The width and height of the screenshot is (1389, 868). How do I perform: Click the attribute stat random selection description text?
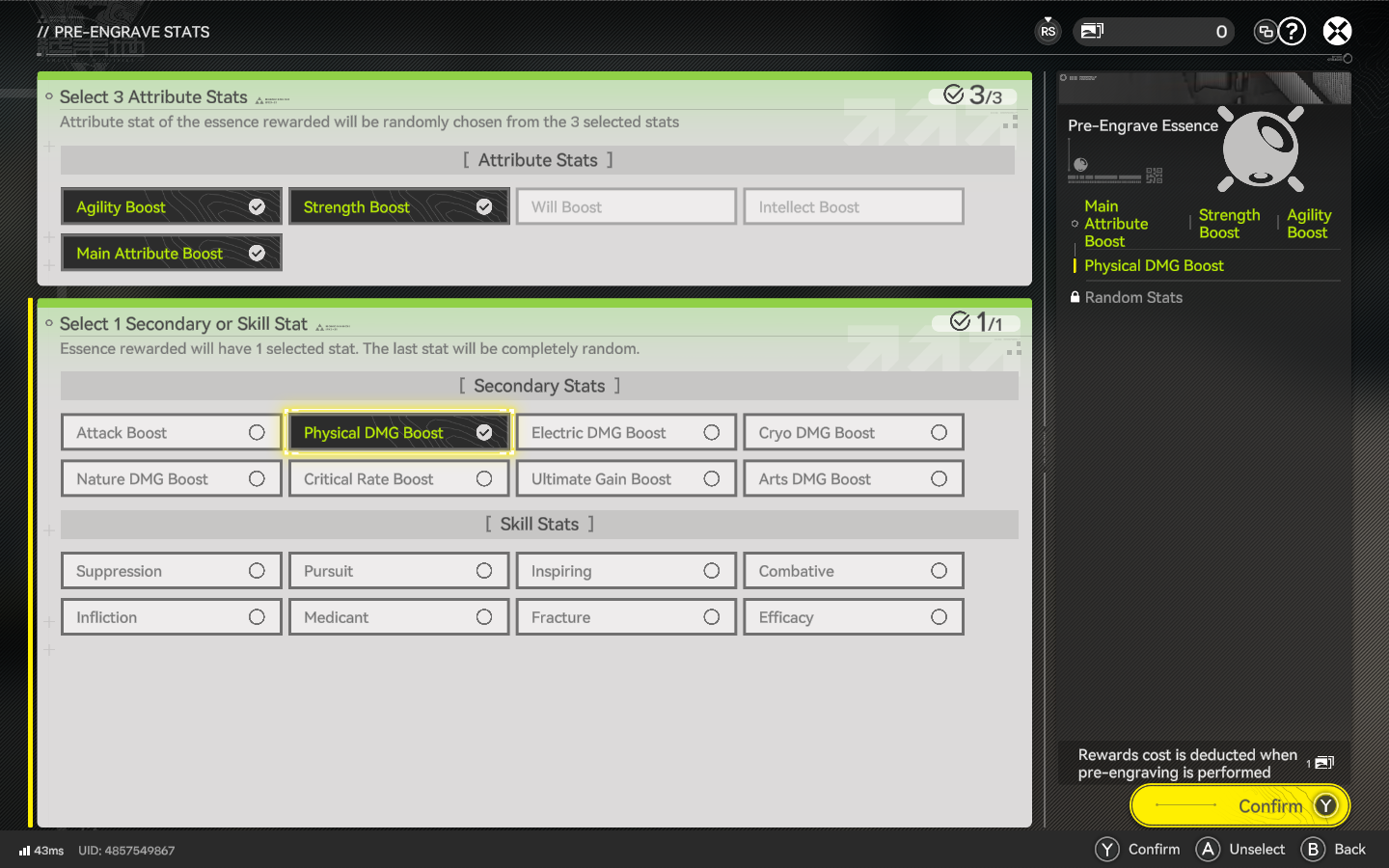click(x=369, y=122)
